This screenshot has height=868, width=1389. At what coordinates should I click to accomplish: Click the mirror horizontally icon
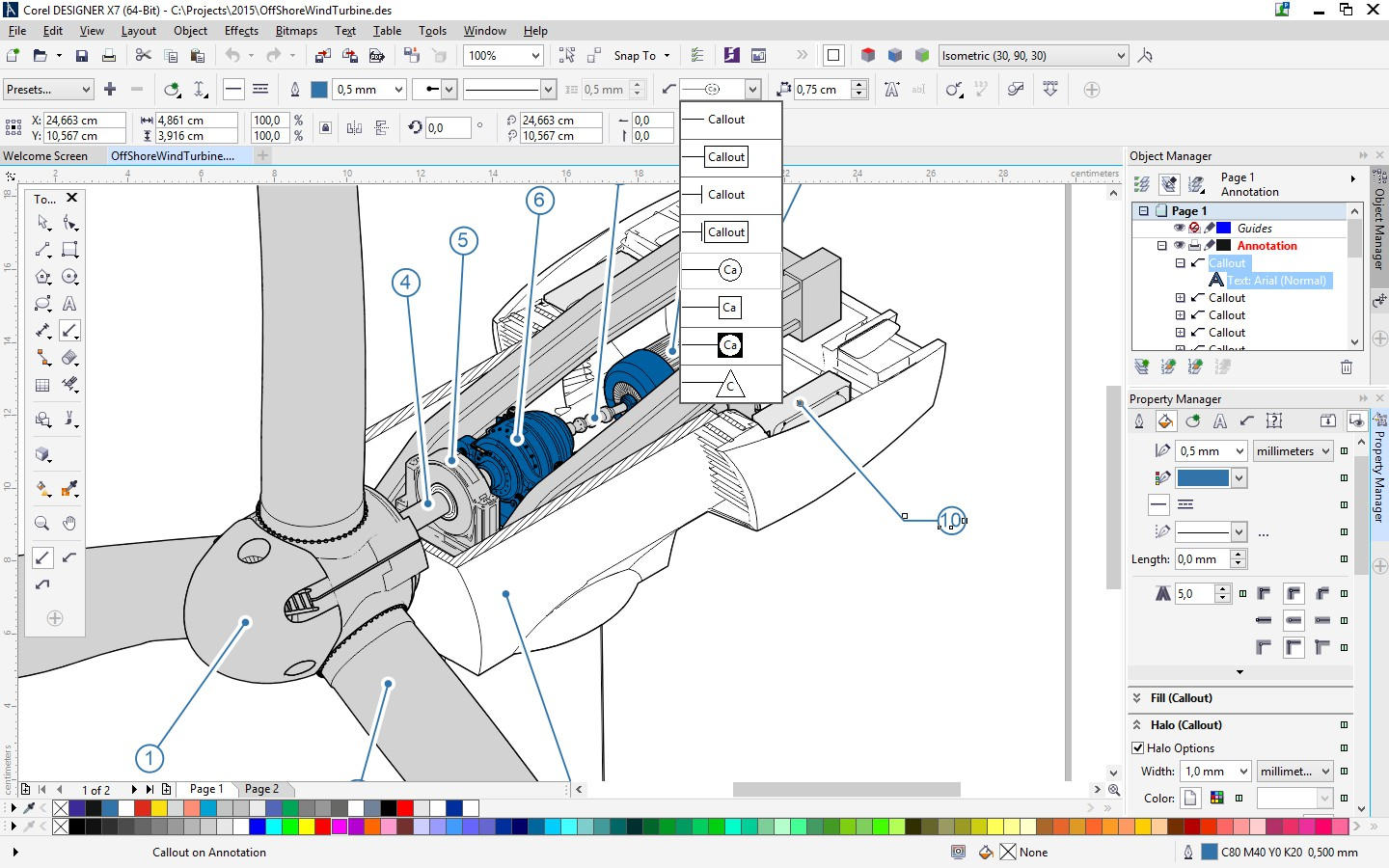(354, 127)
